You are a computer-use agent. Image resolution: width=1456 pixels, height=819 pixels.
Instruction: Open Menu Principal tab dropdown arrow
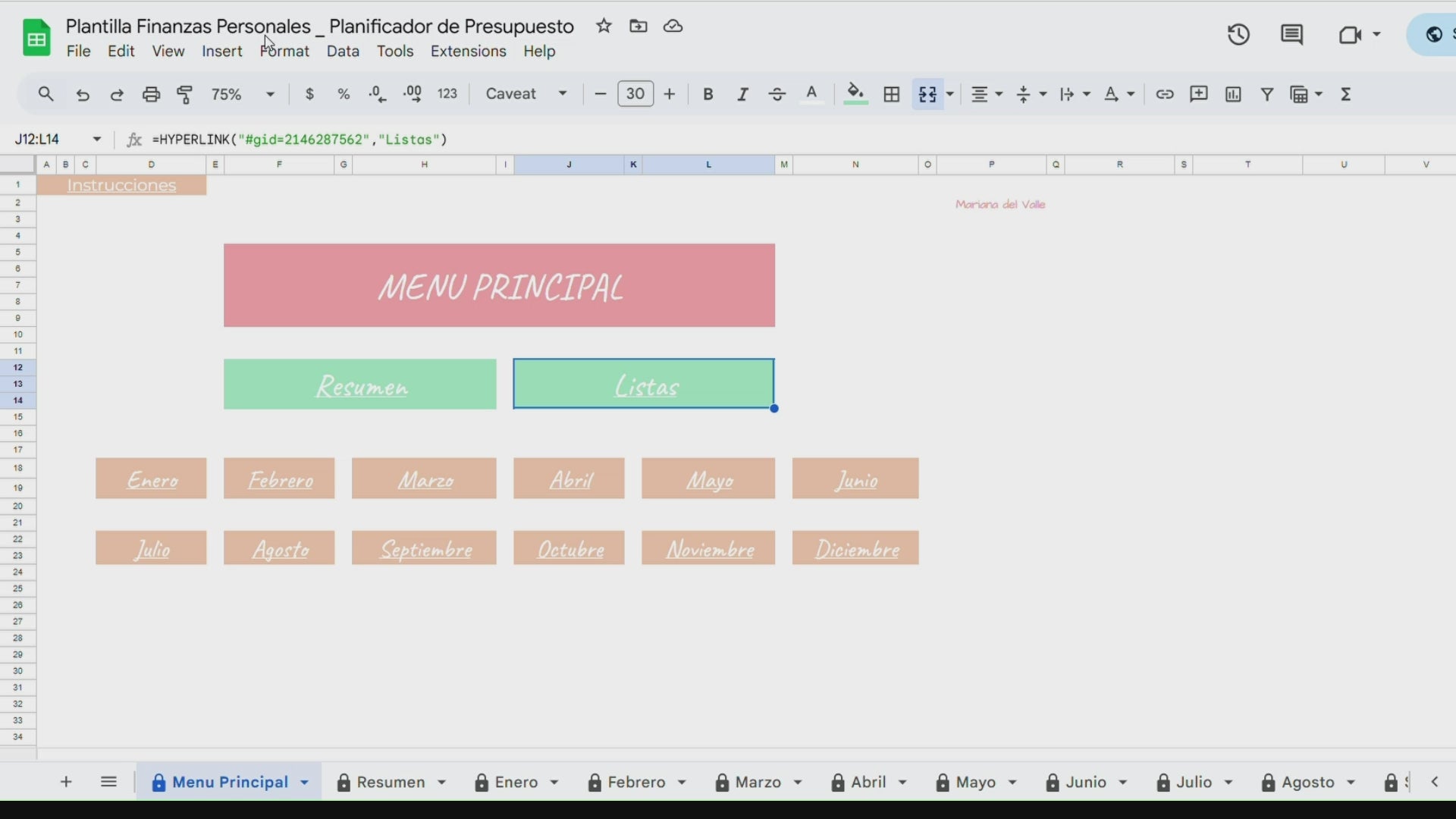[x=305, y=783]
